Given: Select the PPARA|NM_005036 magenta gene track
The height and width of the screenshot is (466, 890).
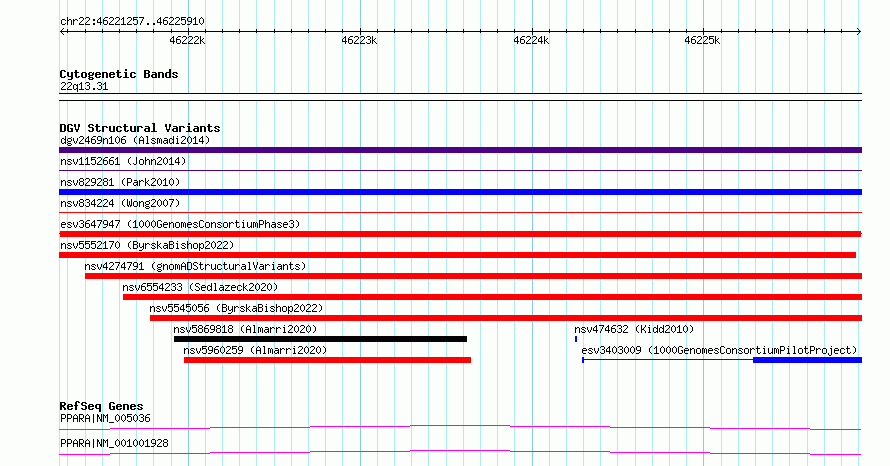Looking at the screenshot, I should pos(460,427).
